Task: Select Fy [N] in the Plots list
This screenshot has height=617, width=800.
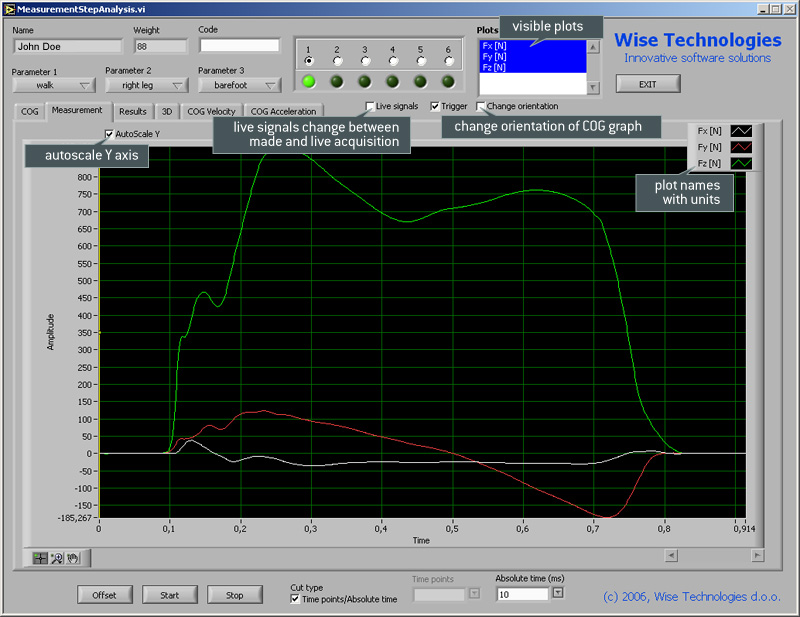Action: tap(532, 57)
